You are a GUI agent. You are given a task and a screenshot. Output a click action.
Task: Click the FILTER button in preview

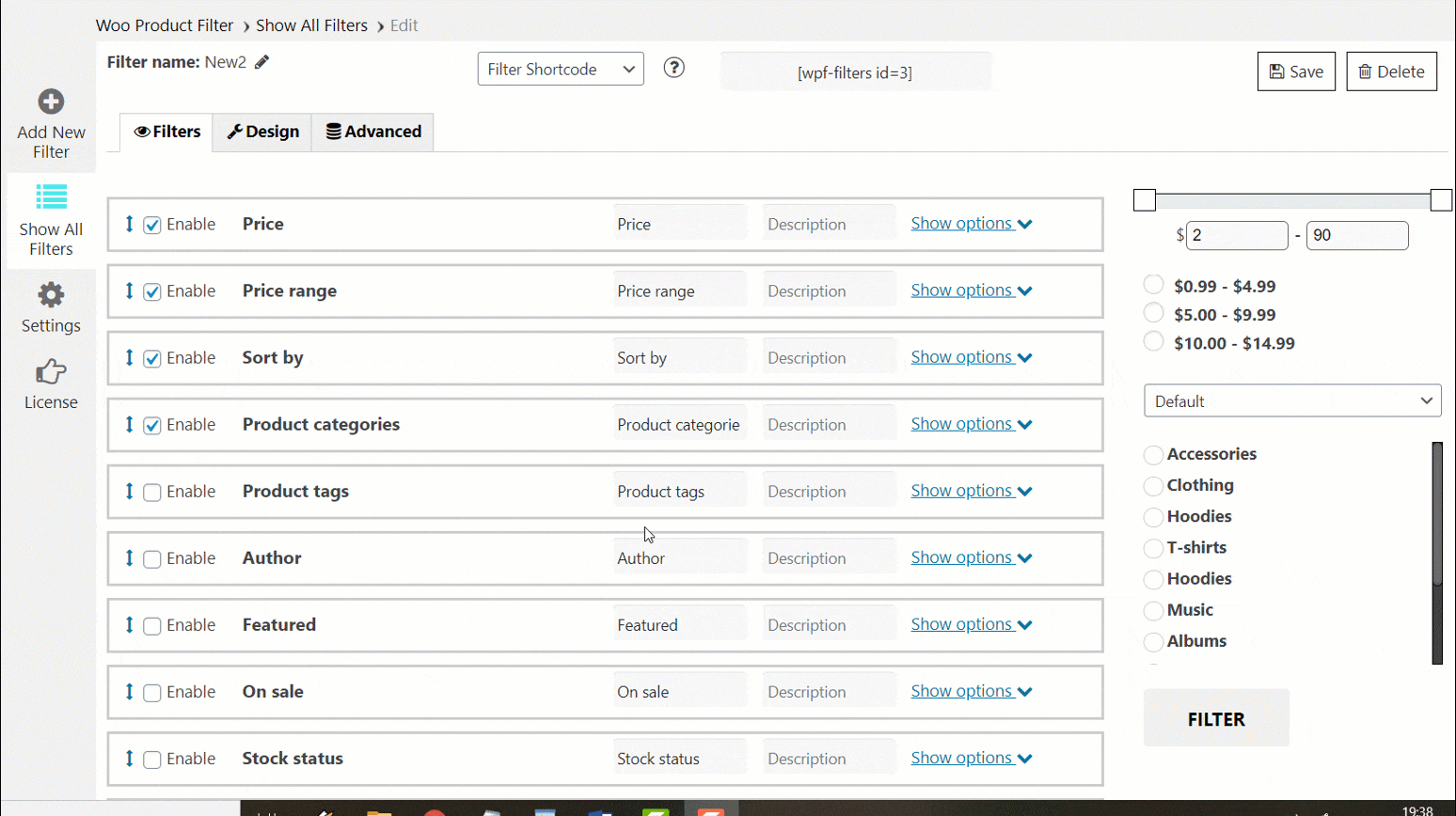[1216, 718]
